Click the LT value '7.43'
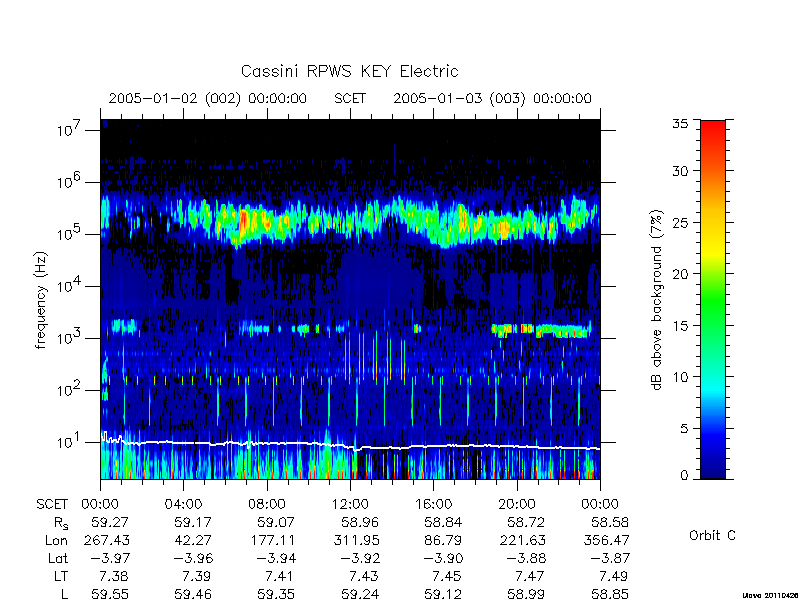The width and height of the screenshot is (800, 600). [364, 576]
